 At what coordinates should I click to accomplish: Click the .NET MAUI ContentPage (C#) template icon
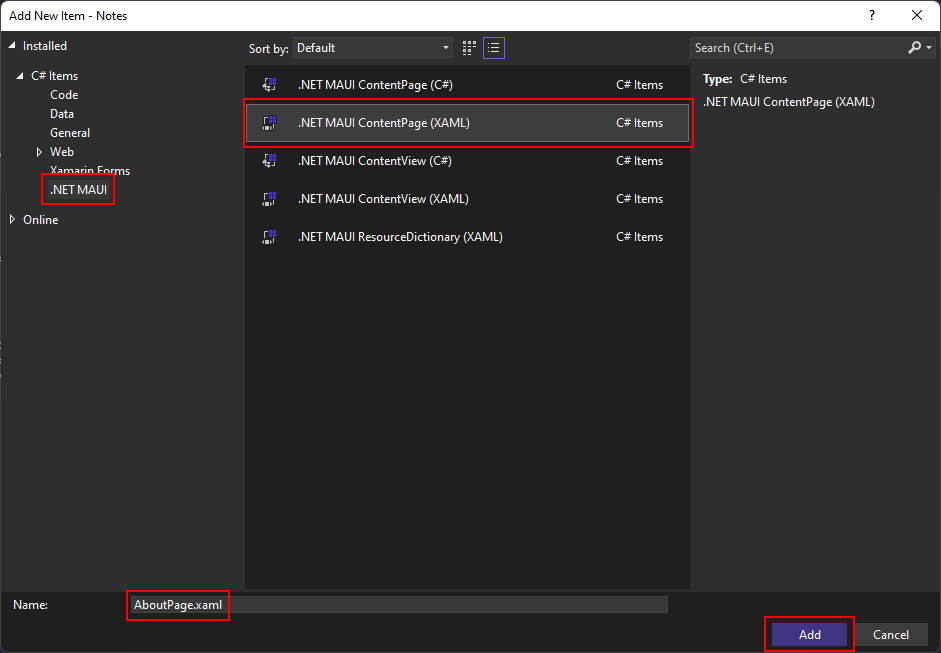(268, 84)
